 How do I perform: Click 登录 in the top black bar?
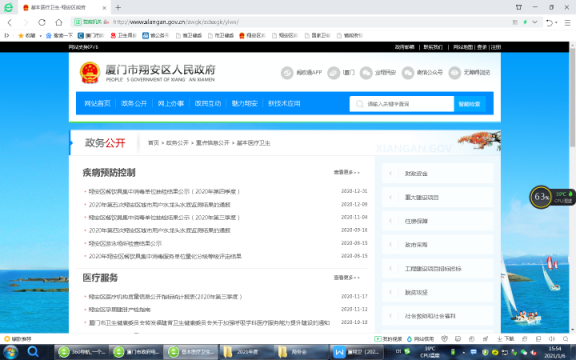click(482, 47)
